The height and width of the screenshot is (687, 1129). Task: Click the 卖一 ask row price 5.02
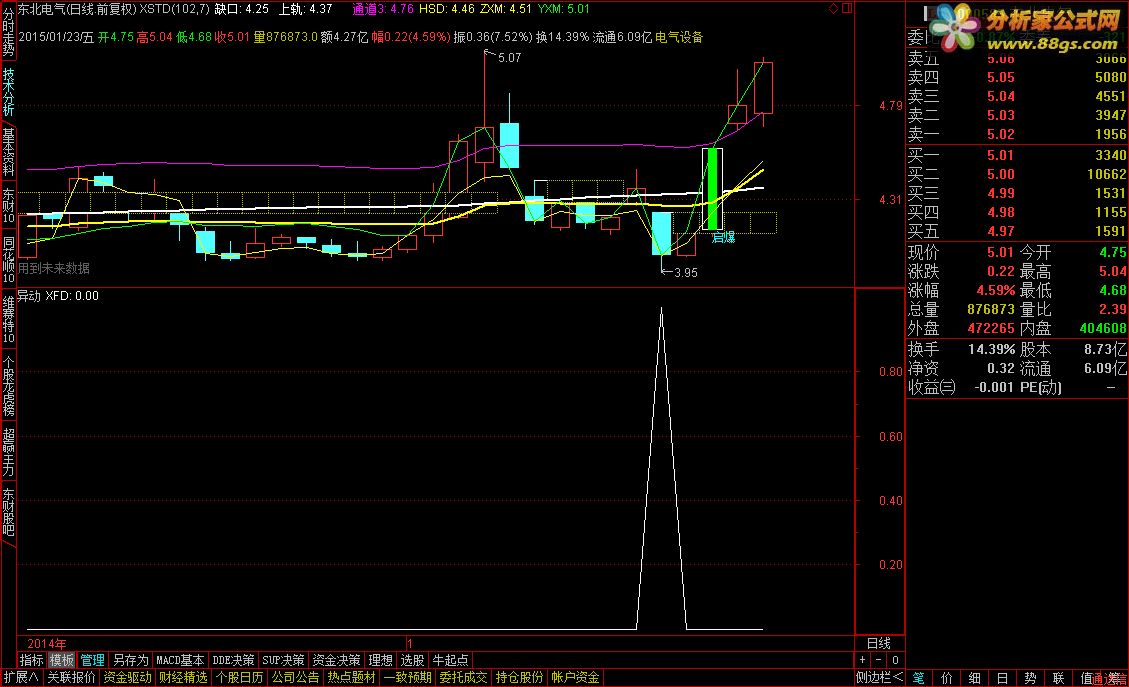coord(1000,134)
